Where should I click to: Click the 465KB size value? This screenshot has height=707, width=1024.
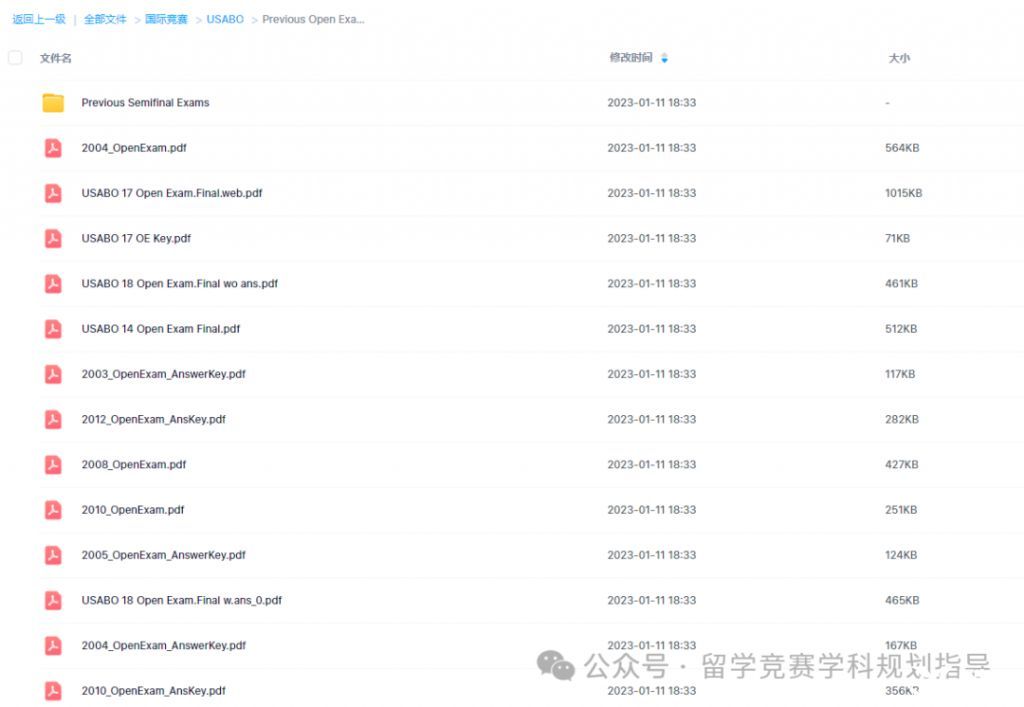pos(902,600)
